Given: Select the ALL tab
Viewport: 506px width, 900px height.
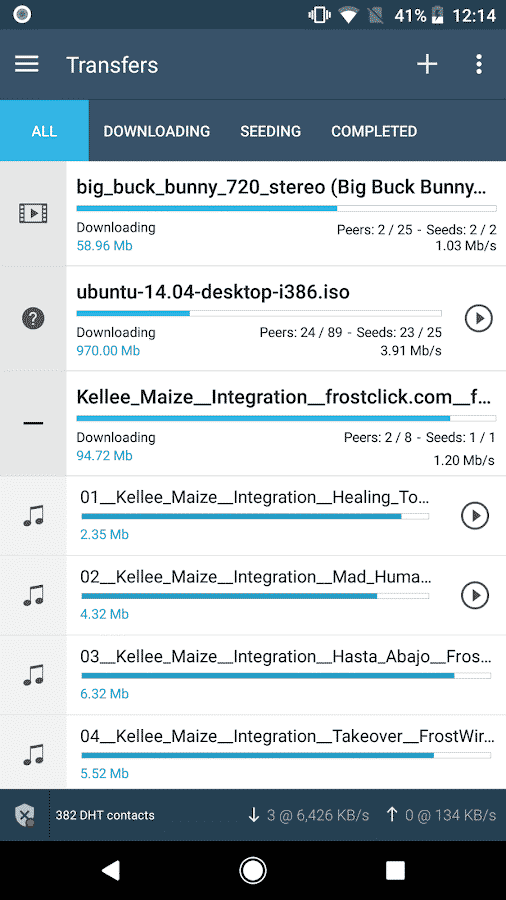Looking at the screenshot, I should click(44, 131).
